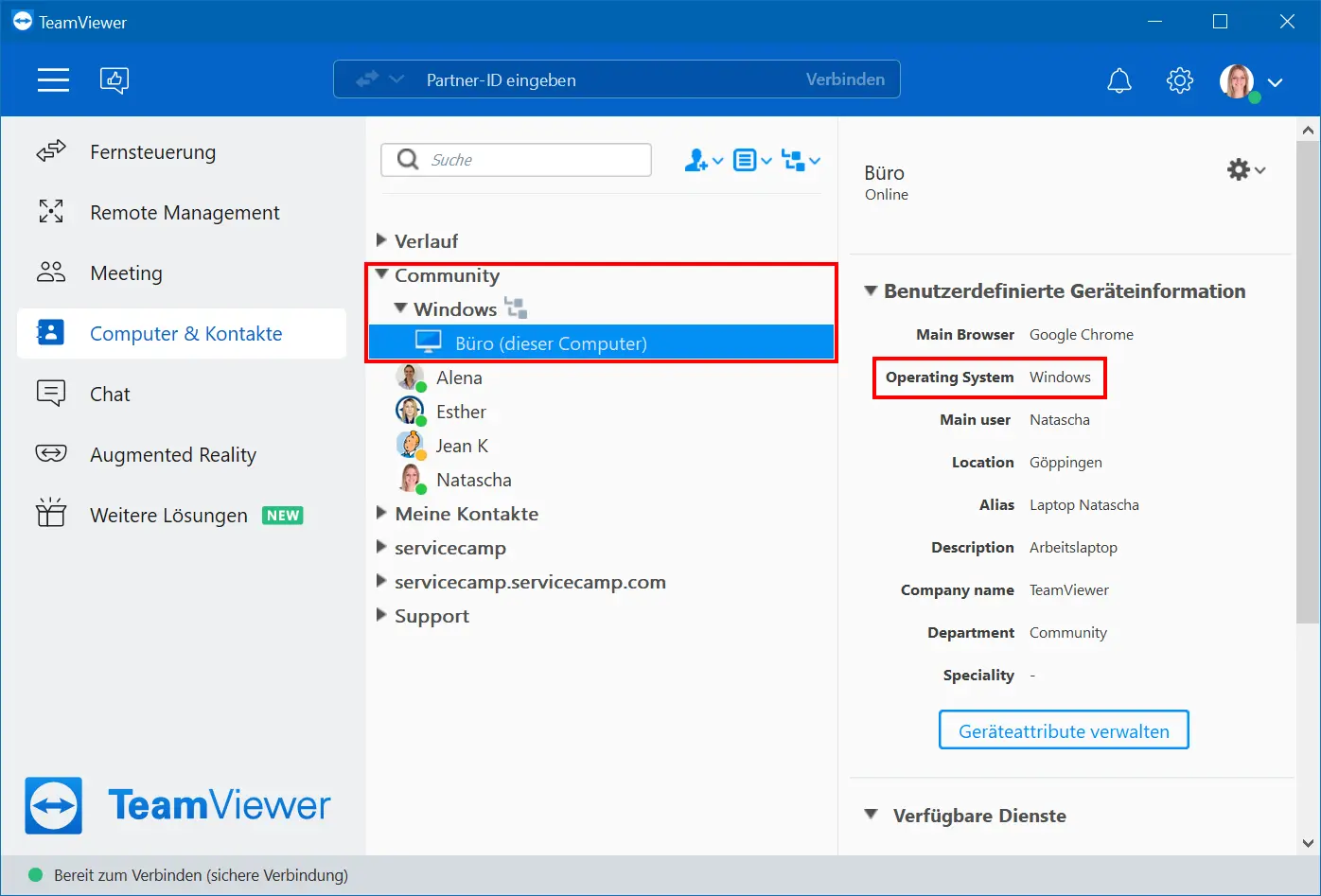Click the green connection status dot

[36, 874]
